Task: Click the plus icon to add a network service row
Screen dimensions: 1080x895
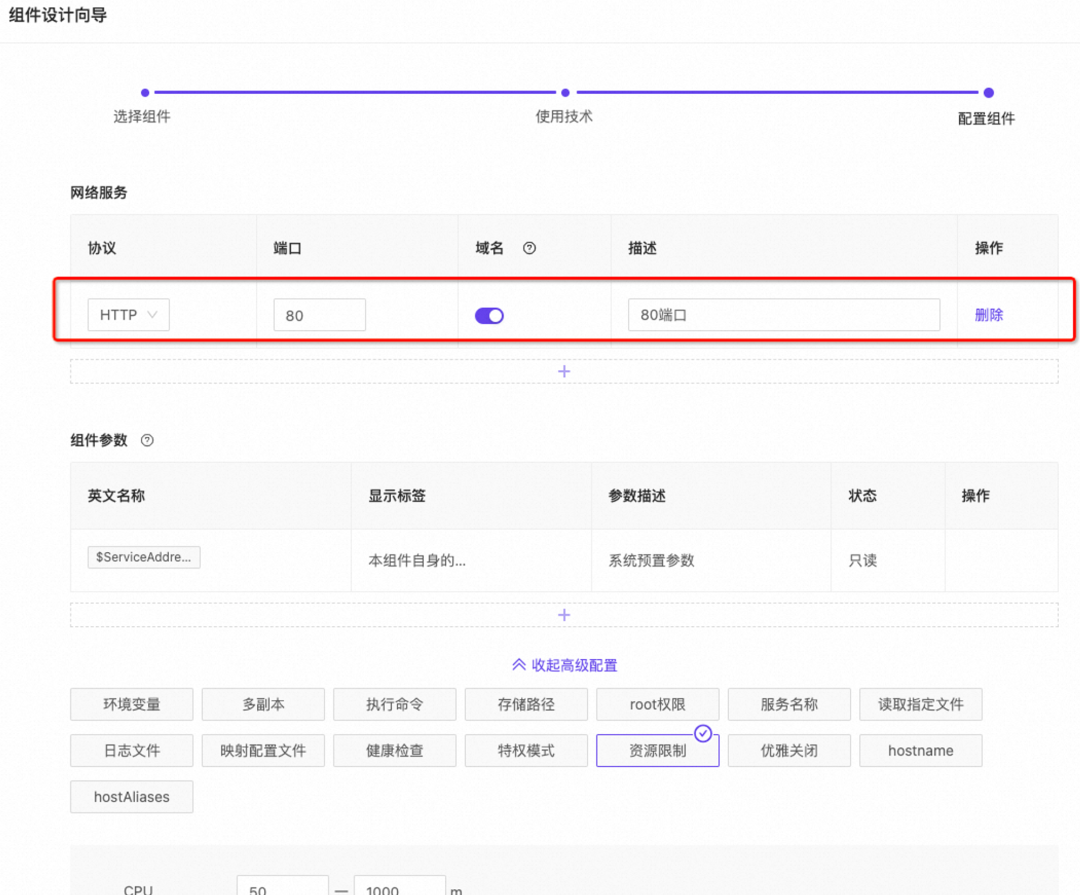Action: (x=564, y=371)
